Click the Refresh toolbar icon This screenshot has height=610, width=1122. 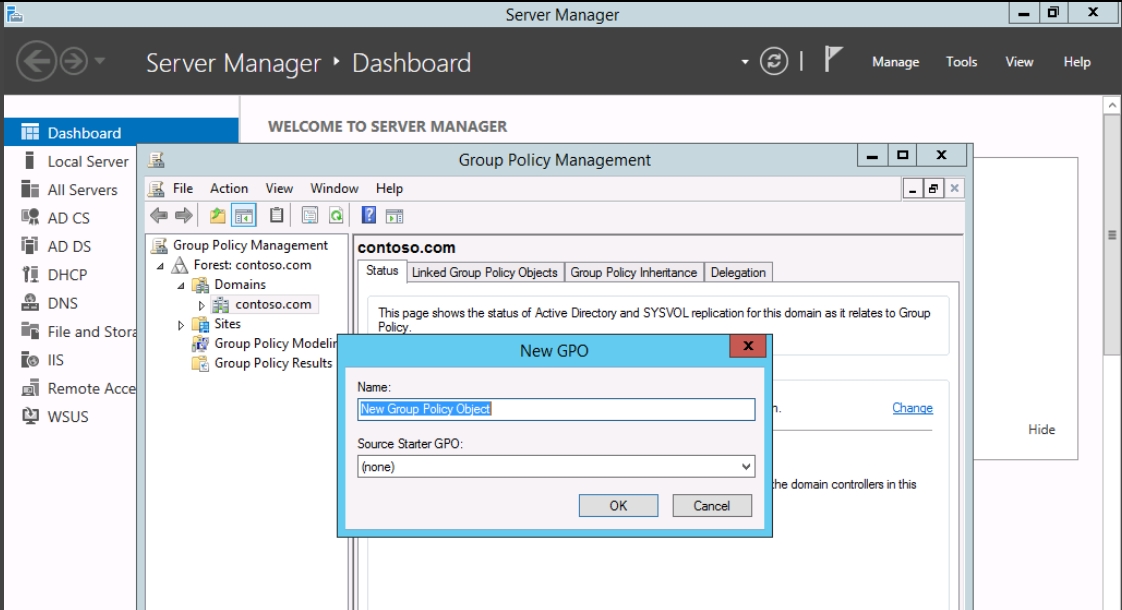(337, 215)
